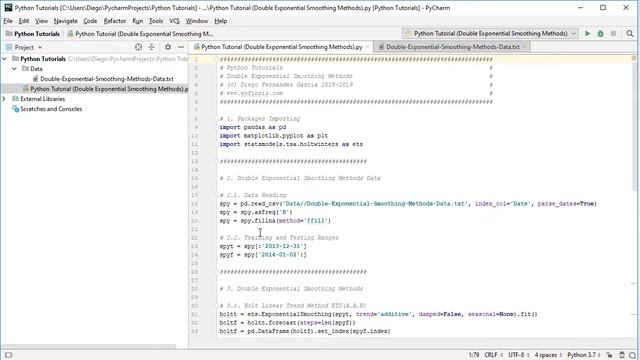Click the PyCharm logo in title bar
The image size is (640, 360).
(8, 7)
